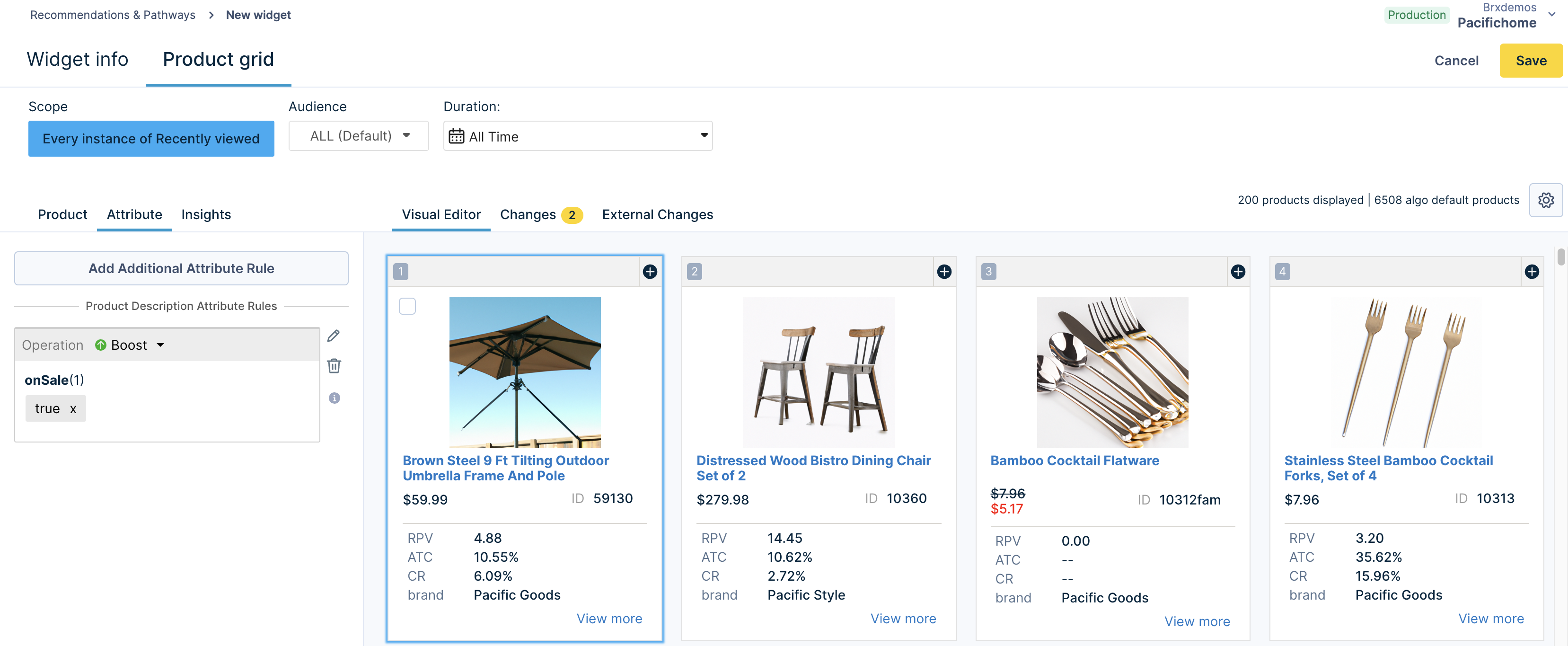Open the External Changes tab
1568x646 pixels.
[657, 214]
